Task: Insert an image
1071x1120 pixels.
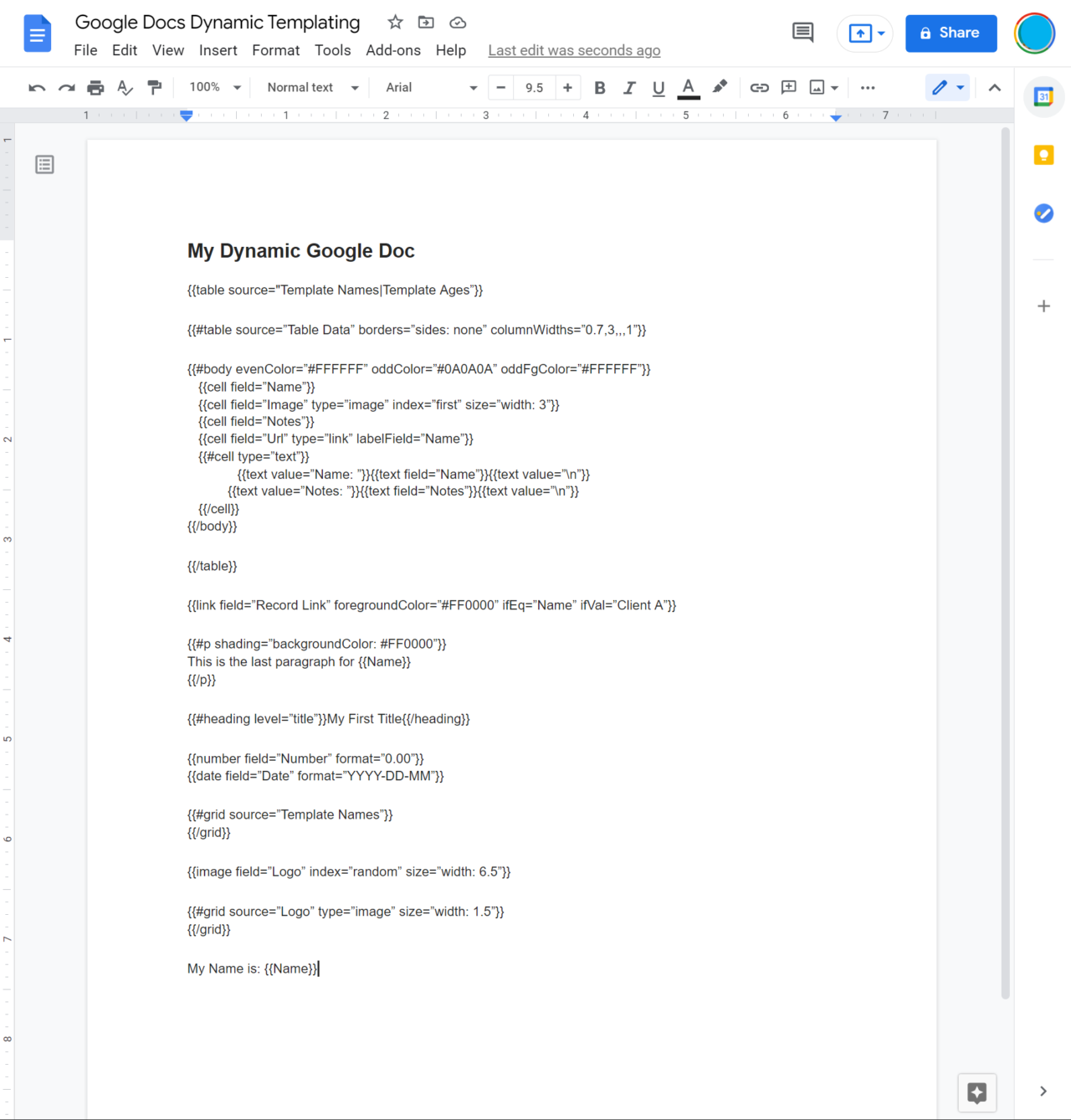Action: click(817, 87)
